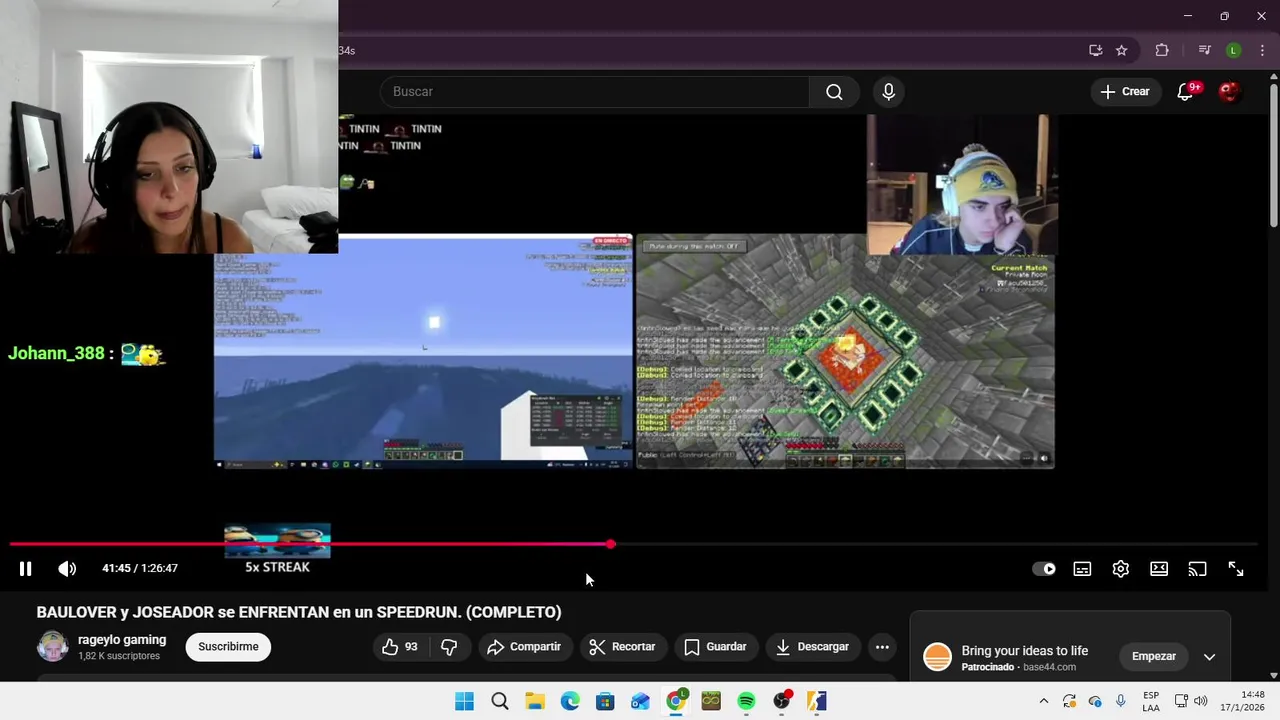This screenshot has width=1280, height=720.
Task: Open Chrome three-dot main menu
Action: [x=1262, y=50]
